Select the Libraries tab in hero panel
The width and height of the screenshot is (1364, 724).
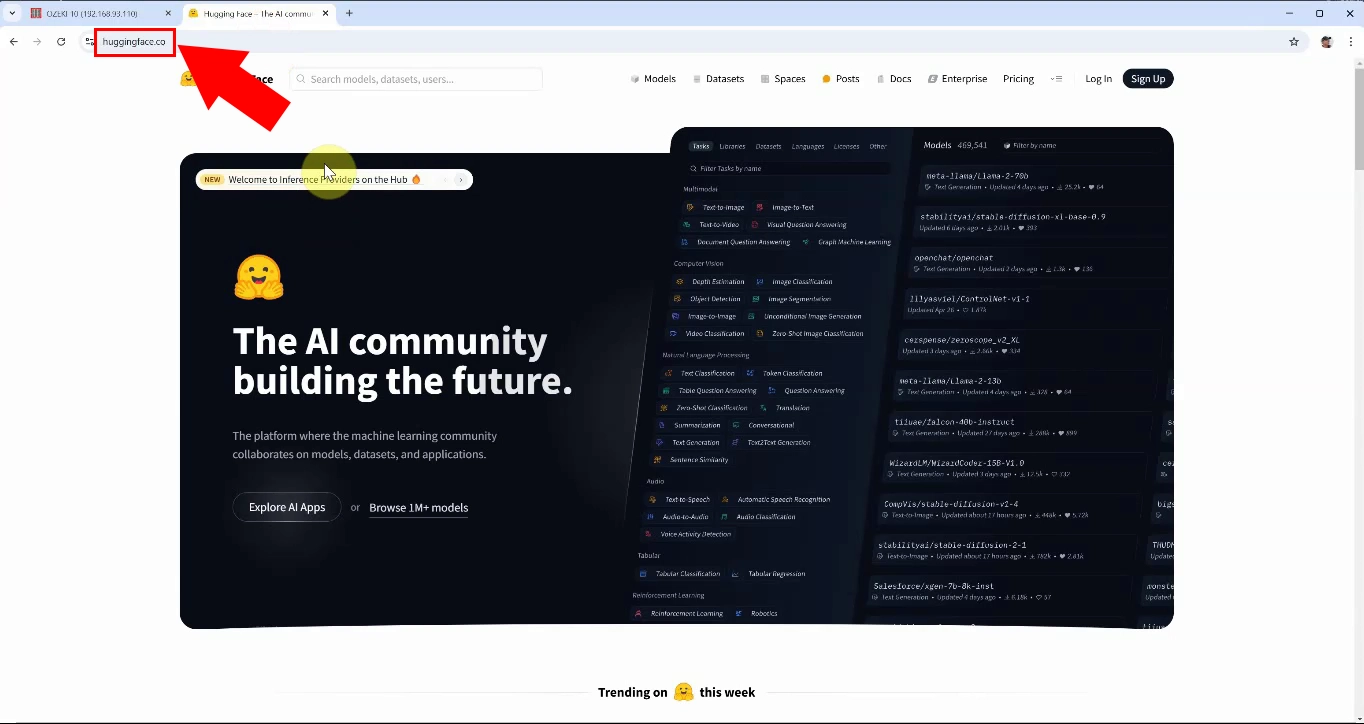point(732,146)
